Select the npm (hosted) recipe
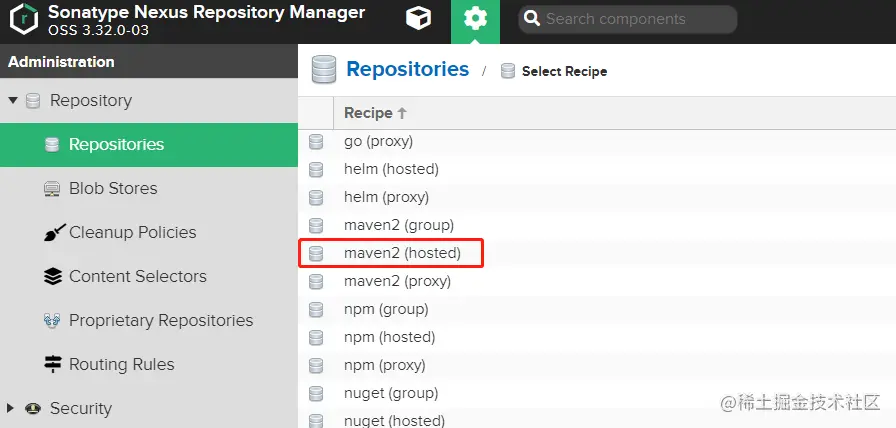This screenshot has height=428, width=896. pos(390,337)
